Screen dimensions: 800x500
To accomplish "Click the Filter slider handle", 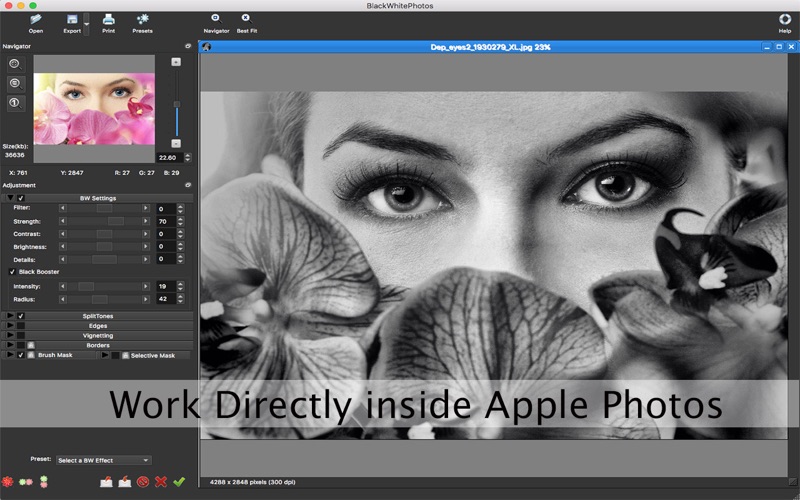I will click(105, 208).
